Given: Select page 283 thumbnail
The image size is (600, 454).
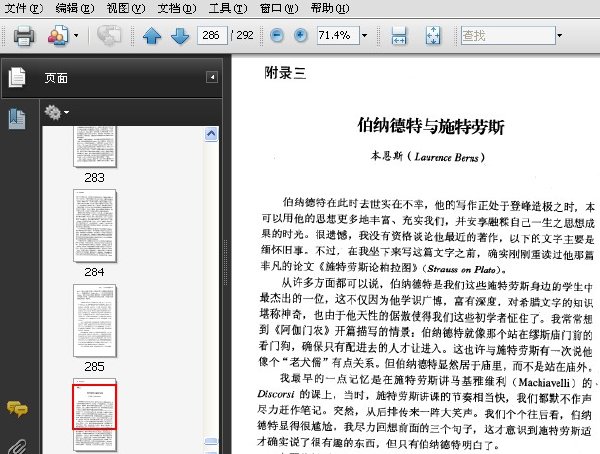Looking at the screenshot, I should tap(95, 147).
